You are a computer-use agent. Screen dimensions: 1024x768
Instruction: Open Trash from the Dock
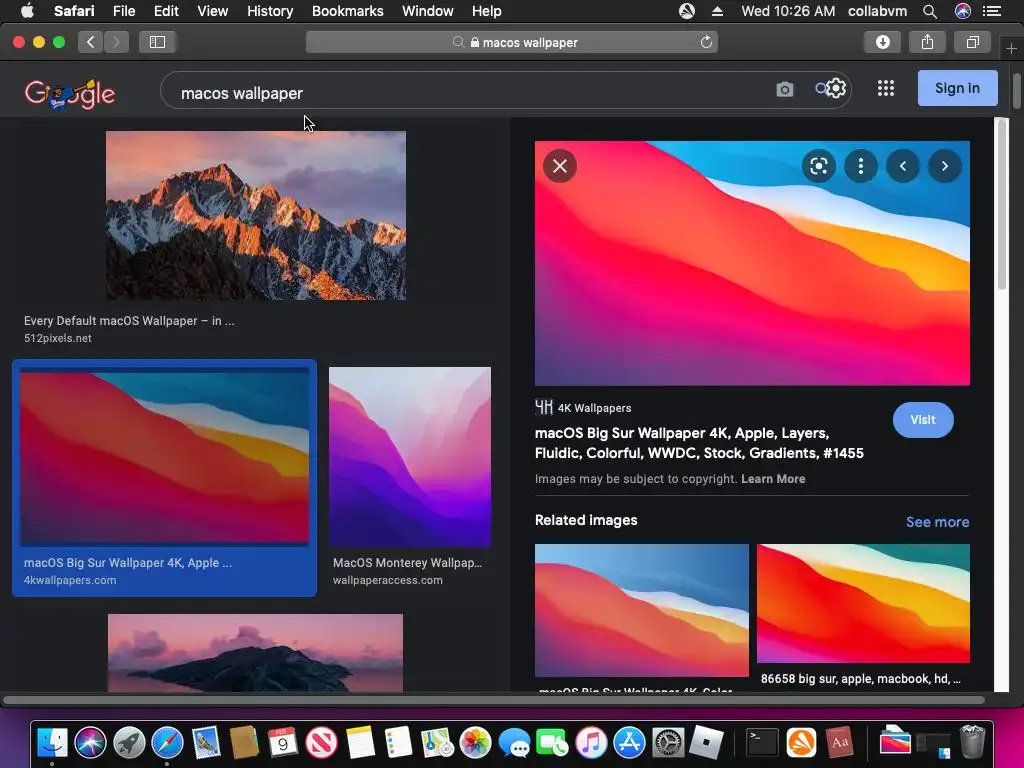[x=972, y=742]
